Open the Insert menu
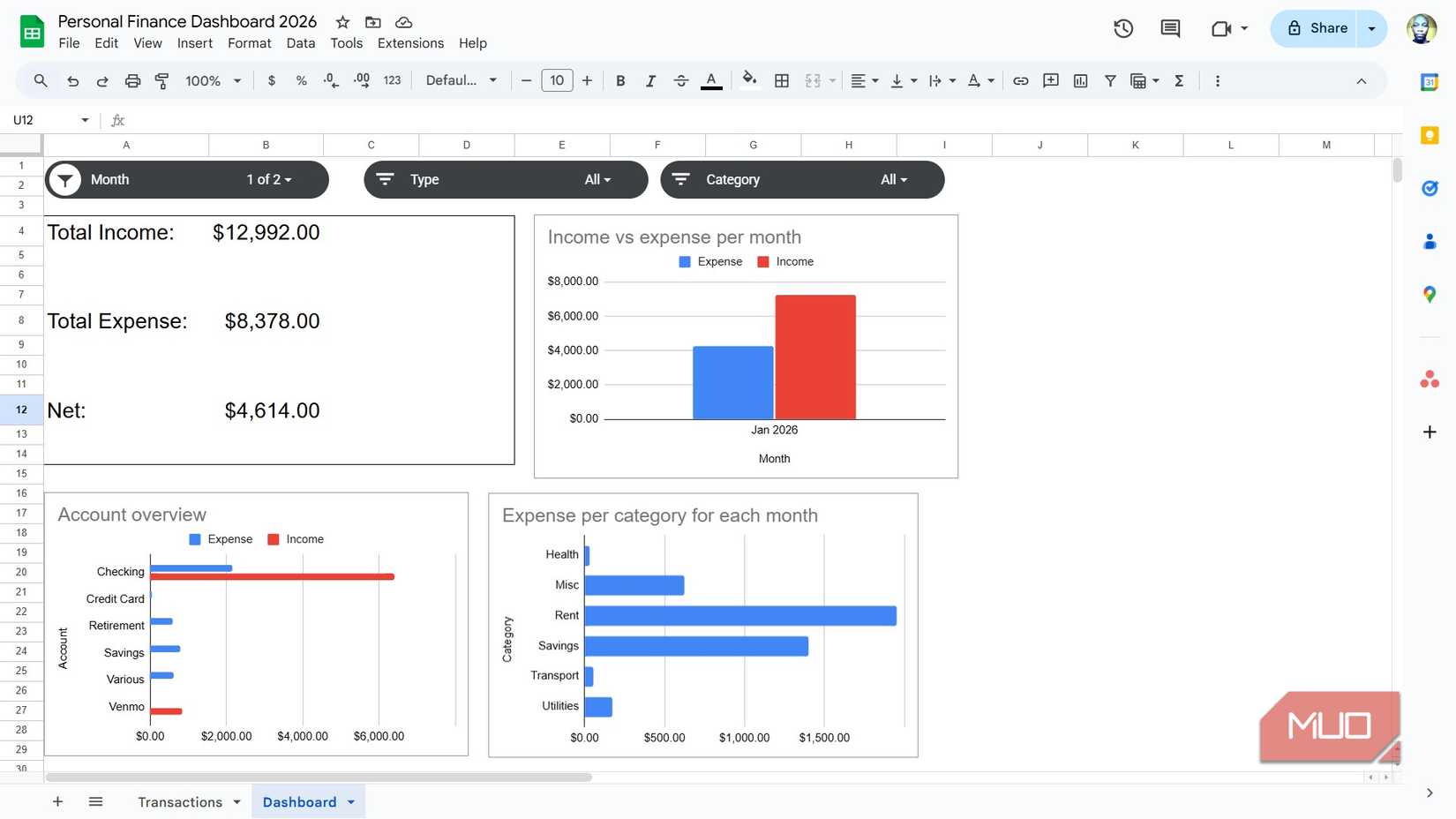Screen dimensions: 1456x819 [194, 43]
